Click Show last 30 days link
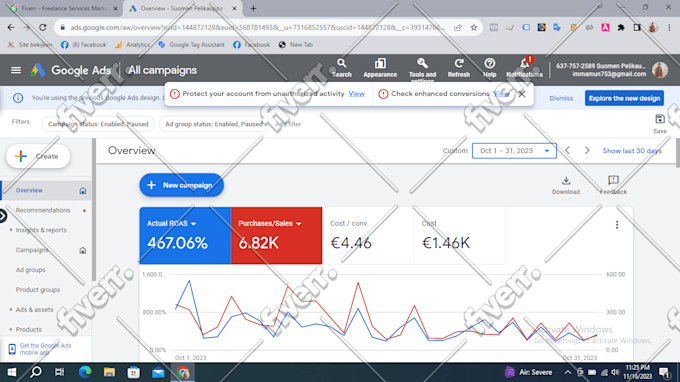This screenshot has width=680, height=382. 632,150
